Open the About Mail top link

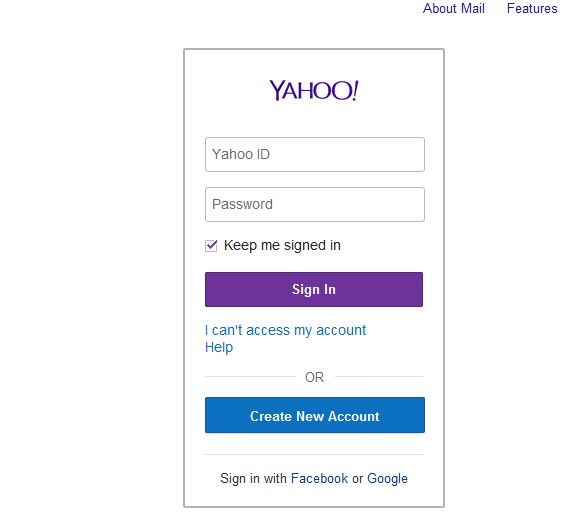454,8
